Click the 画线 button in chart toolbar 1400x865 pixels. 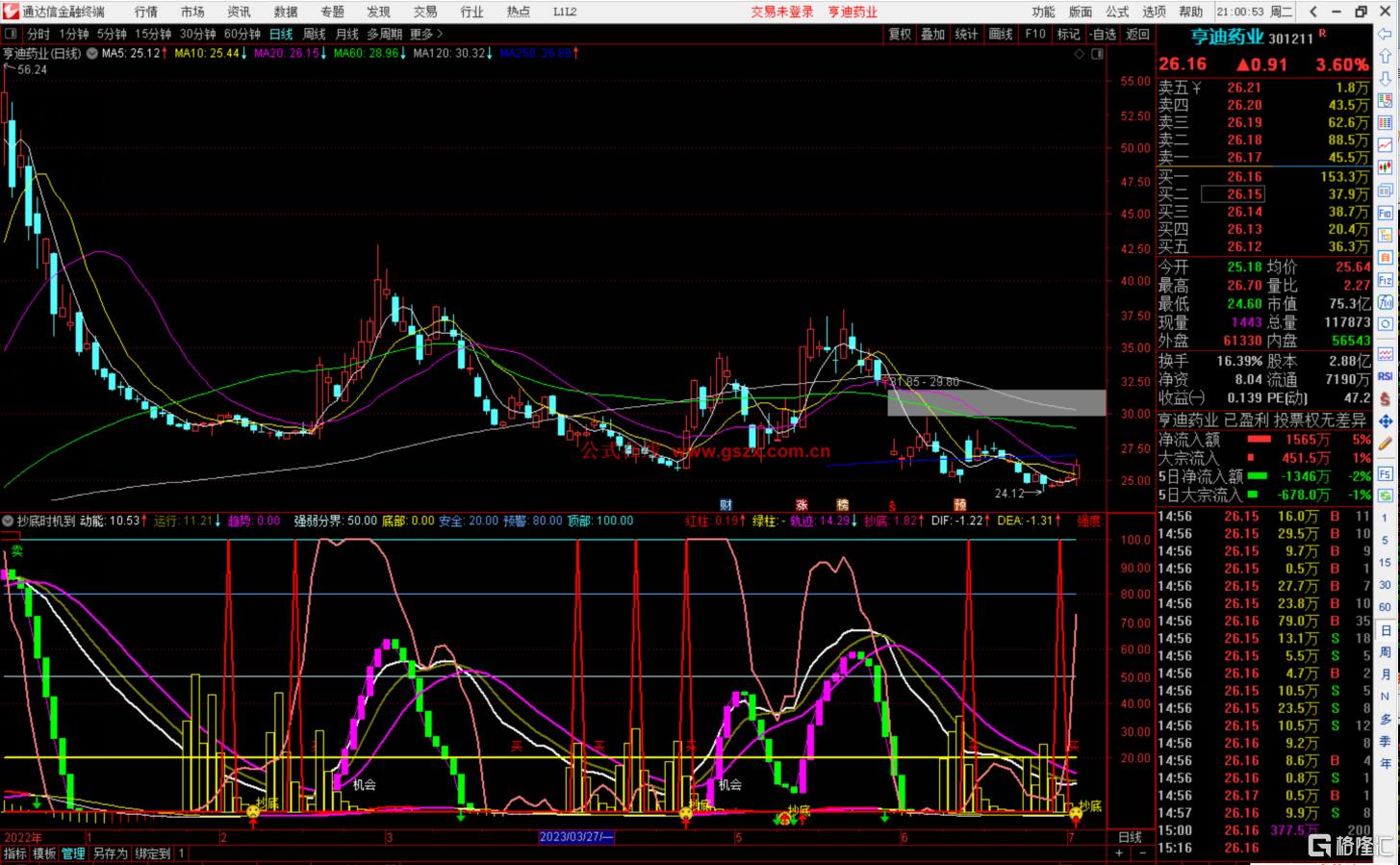[1001, 34]
